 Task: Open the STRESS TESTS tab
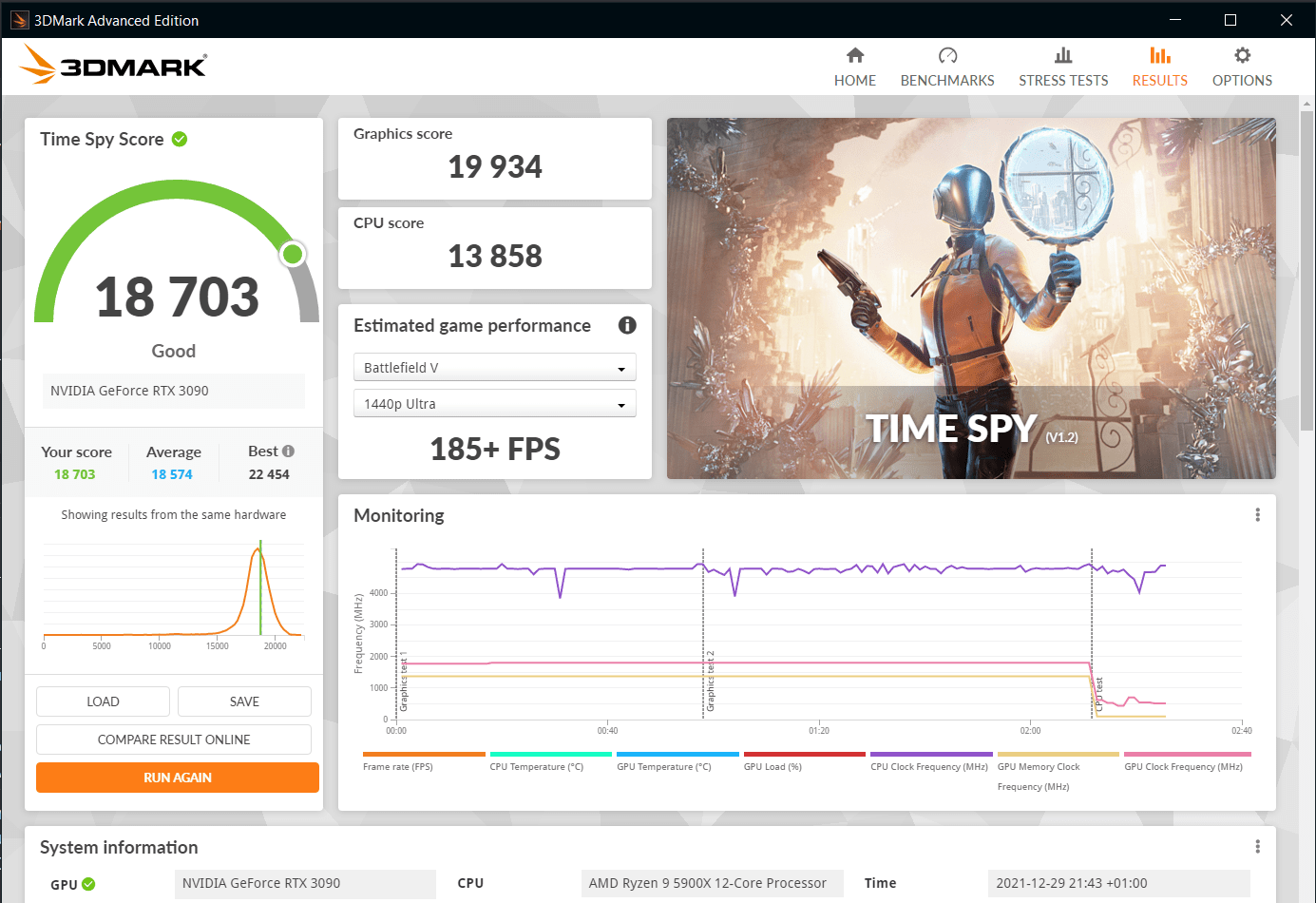tap(1063, 67)
